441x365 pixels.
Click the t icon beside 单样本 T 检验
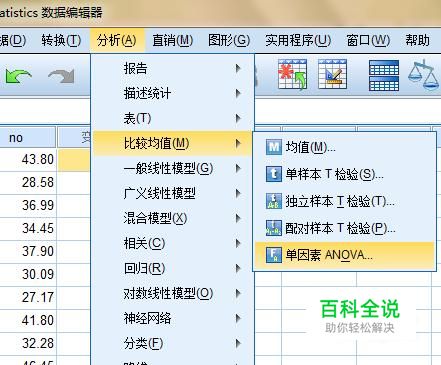click(x=274, y=174)
